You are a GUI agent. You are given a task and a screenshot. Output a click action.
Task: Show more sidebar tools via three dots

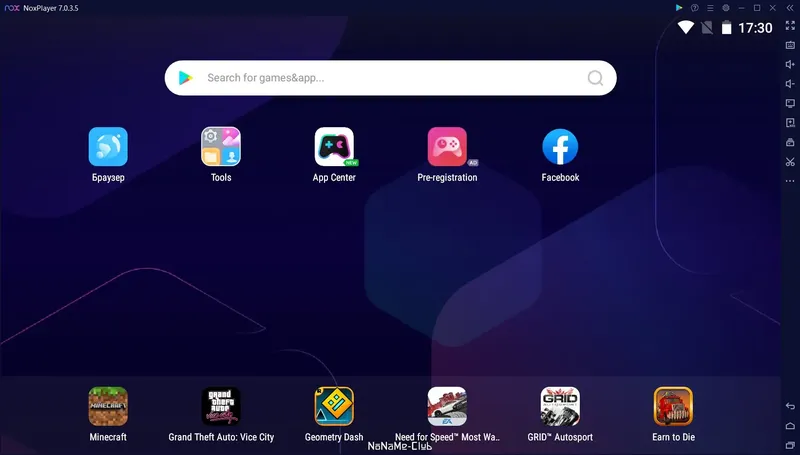click(790, 181)
